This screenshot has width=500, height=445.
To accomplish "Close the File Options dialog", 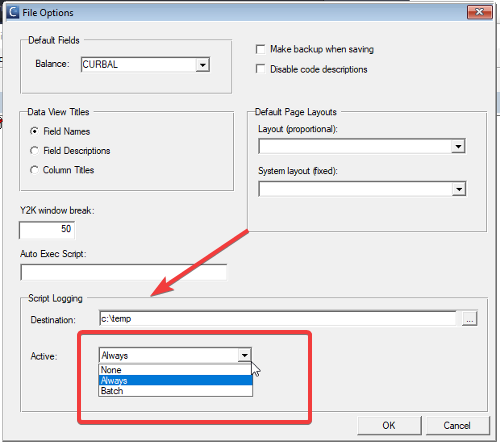I will point(480,12).
